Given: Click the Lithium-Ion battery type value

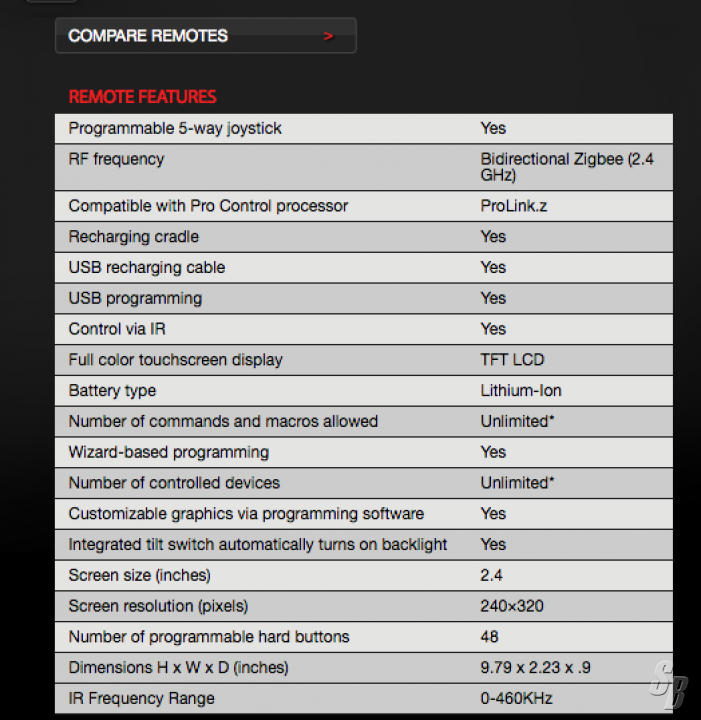Looking at the screenshot, I should 520,391.
